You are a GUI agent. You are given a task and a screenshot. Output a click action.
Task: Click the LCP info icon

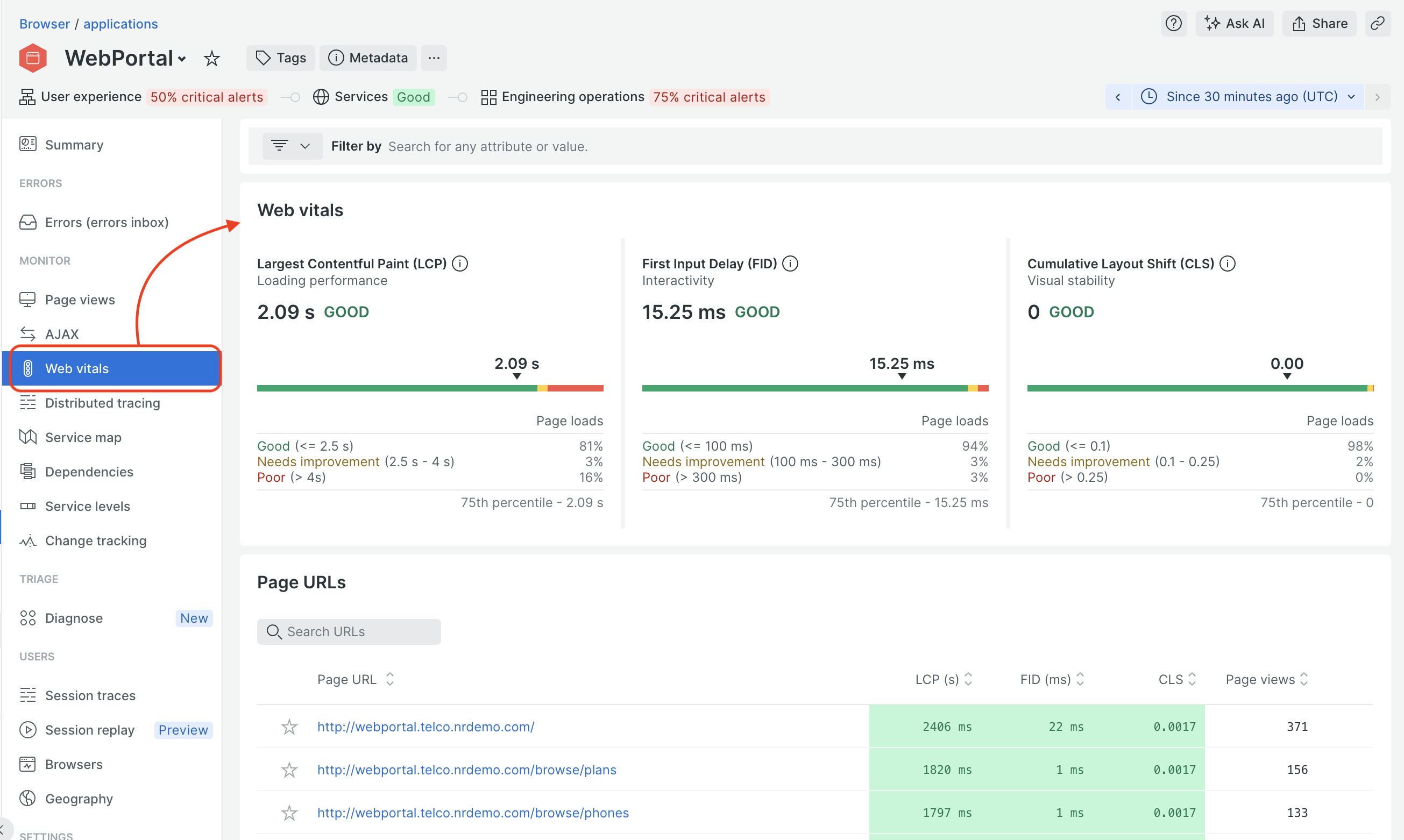click(460, 263)
